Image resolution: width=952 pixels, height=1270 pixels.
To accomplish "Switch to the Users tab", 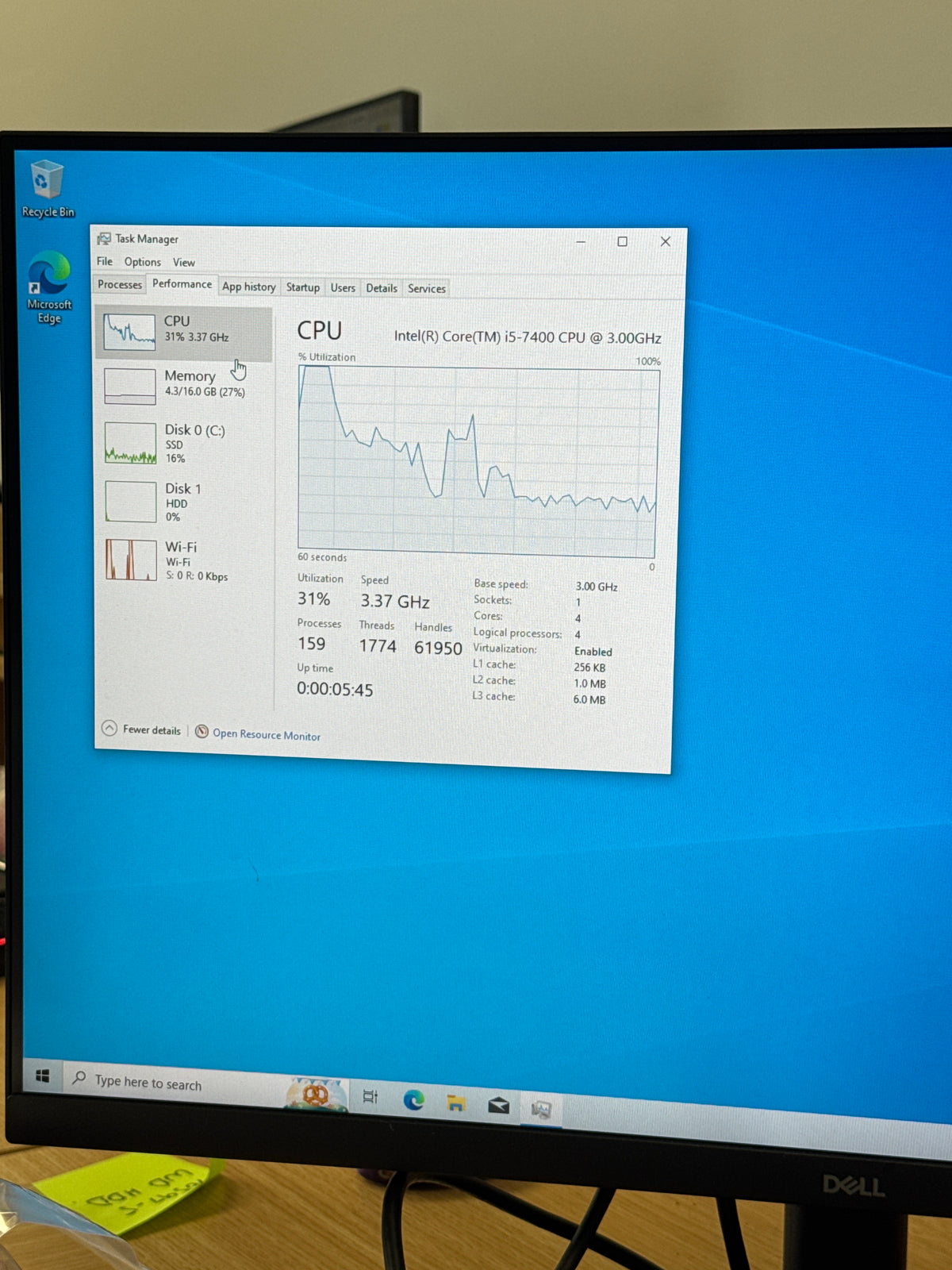I will [343, 287].
